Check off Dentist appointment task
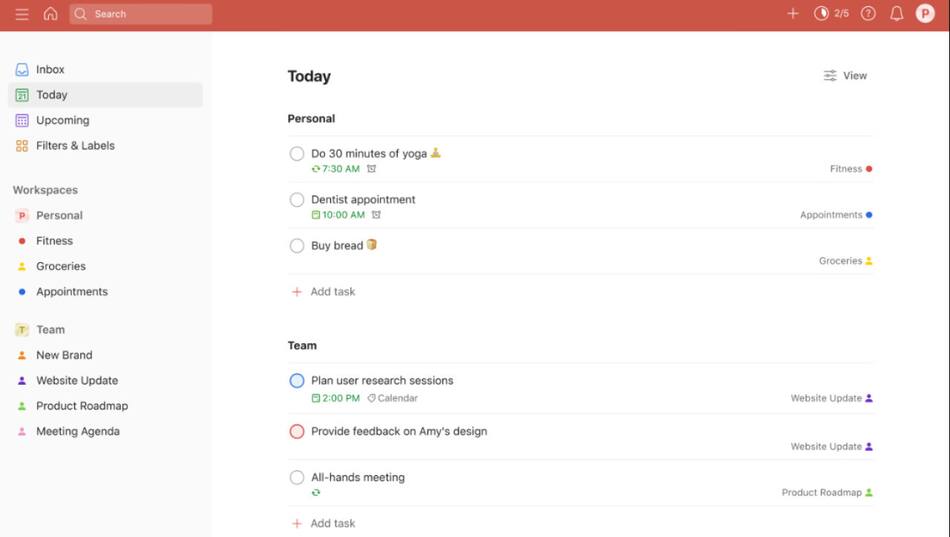Image resolution: width=950 pixels, height=537 pixels. (x=297, y=200)
